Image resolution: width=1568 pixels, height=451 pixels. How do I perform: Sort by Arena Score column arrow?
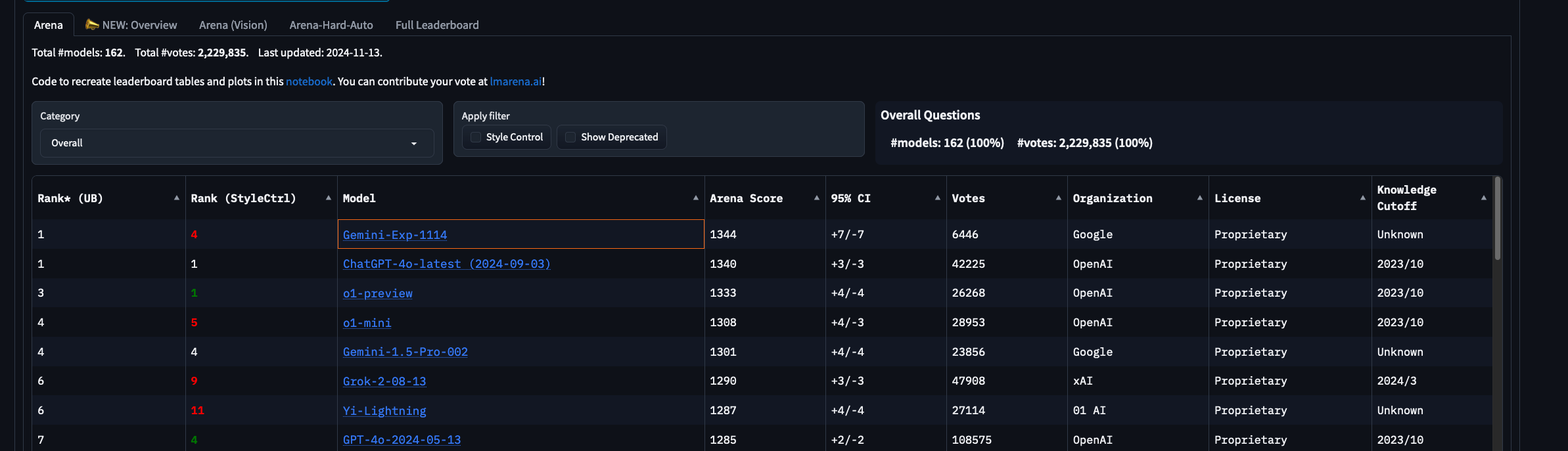(x=816, y=198)
